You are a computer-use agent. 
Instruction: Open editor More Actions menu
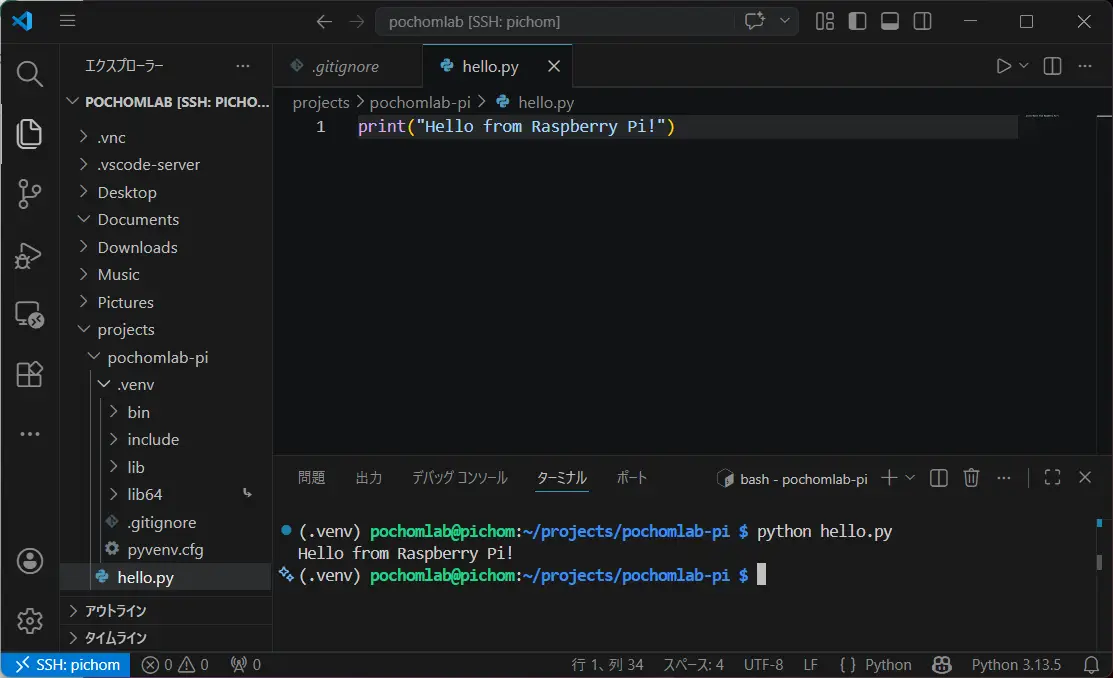tap(1085, 66)
